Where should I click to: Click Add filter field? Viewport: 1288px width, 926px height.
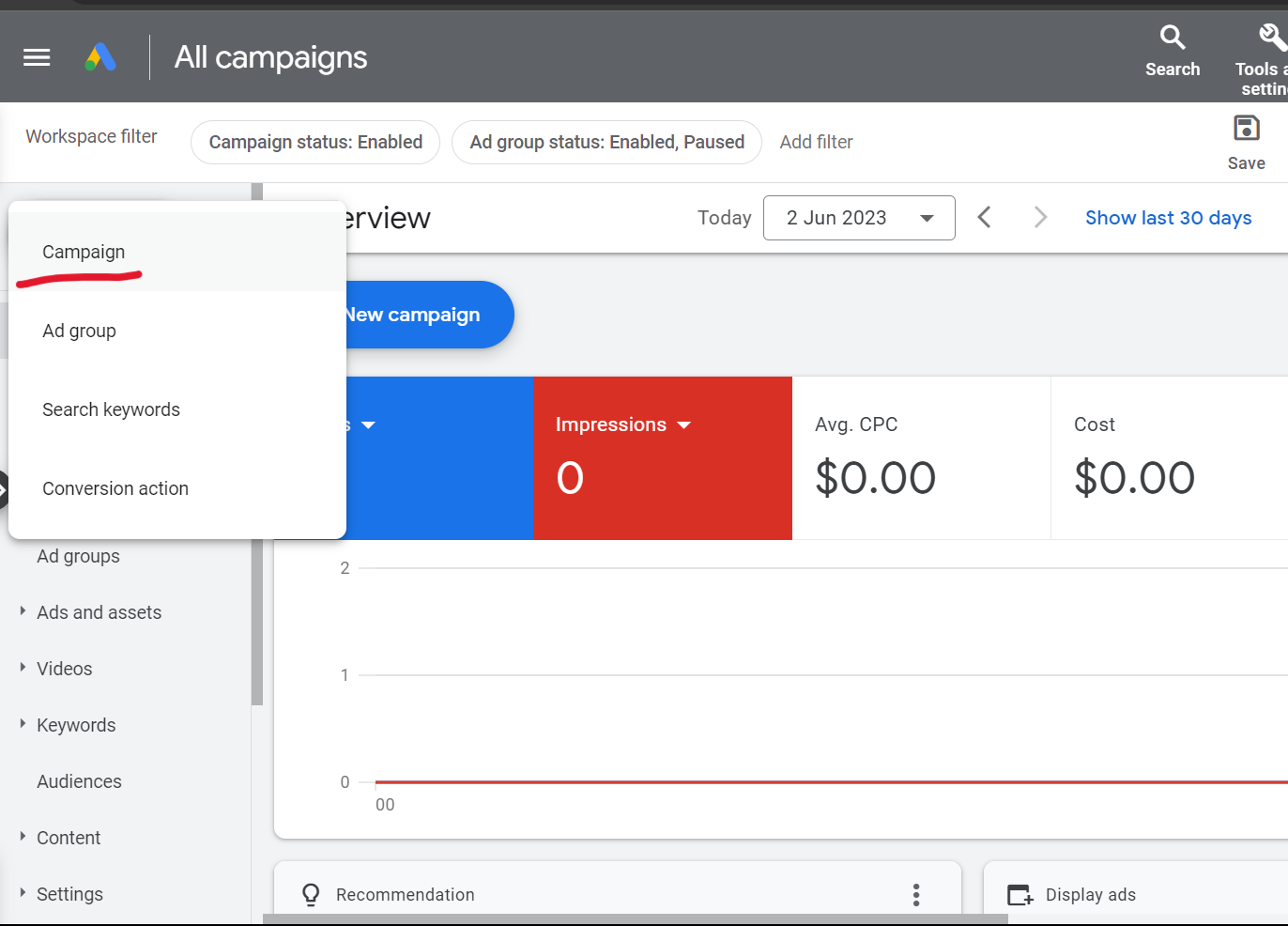point(816,142)
